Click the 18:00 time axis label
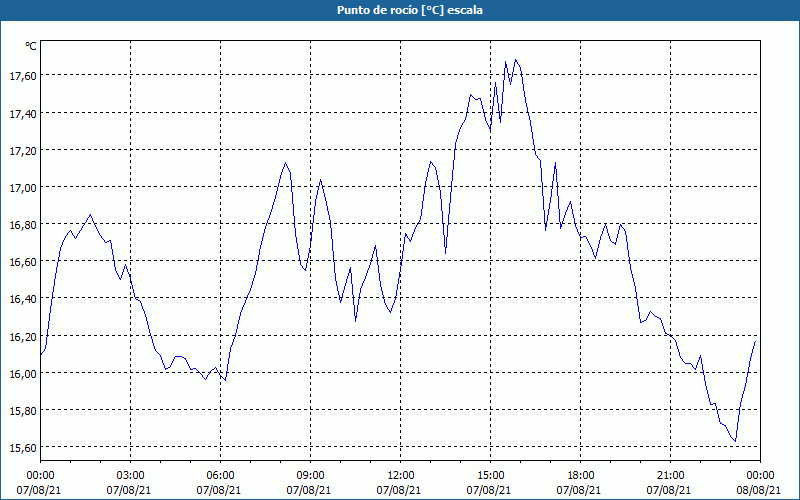Viewport: 800px width, 500px height. tap(581, 476)
